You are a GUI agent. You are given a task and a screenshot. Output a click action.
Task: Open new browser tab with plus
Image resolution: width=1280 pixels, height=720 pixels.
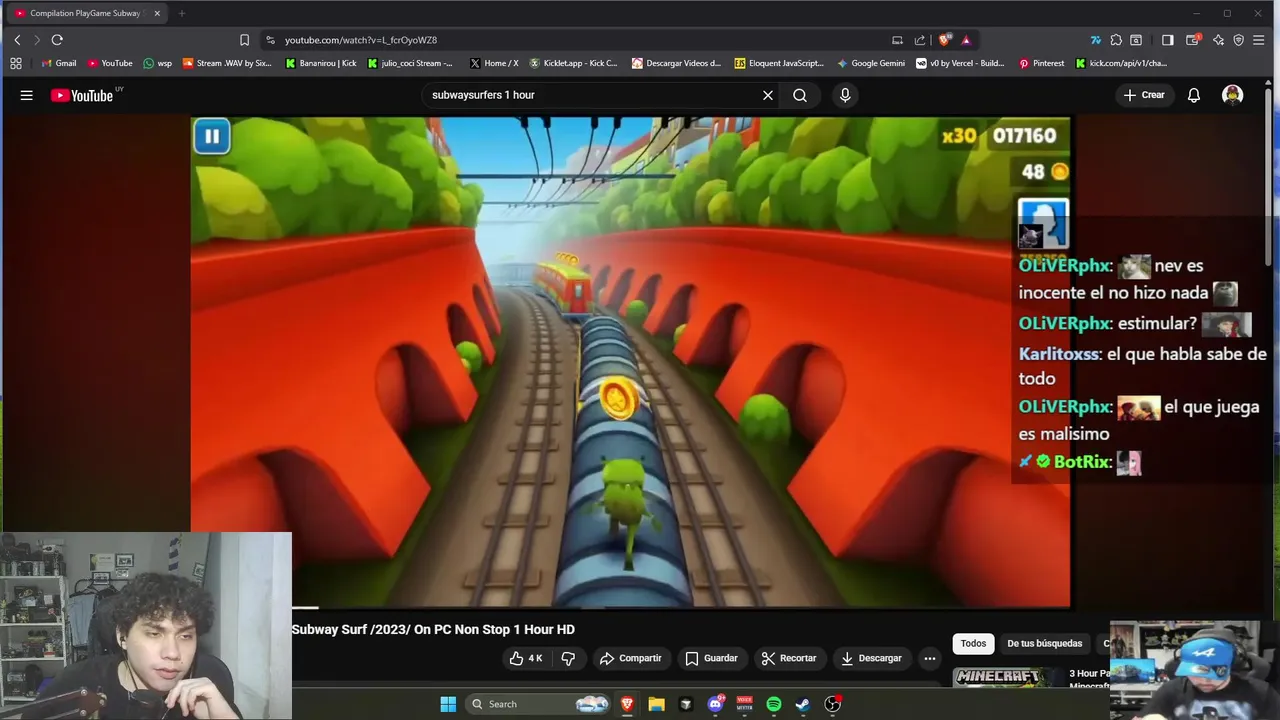coord(182,13)
